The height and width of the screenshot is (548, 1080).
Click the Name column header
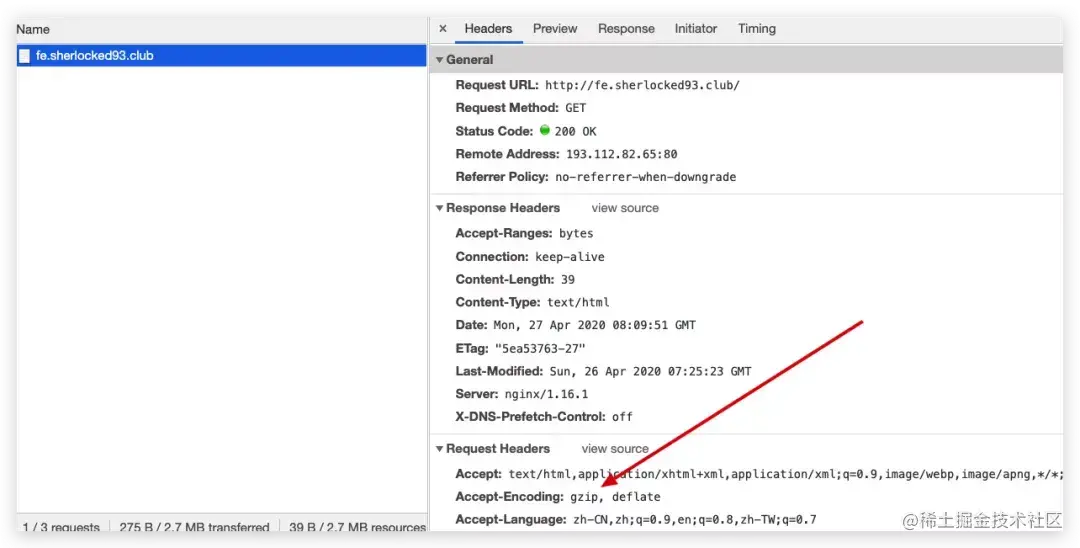33,30
